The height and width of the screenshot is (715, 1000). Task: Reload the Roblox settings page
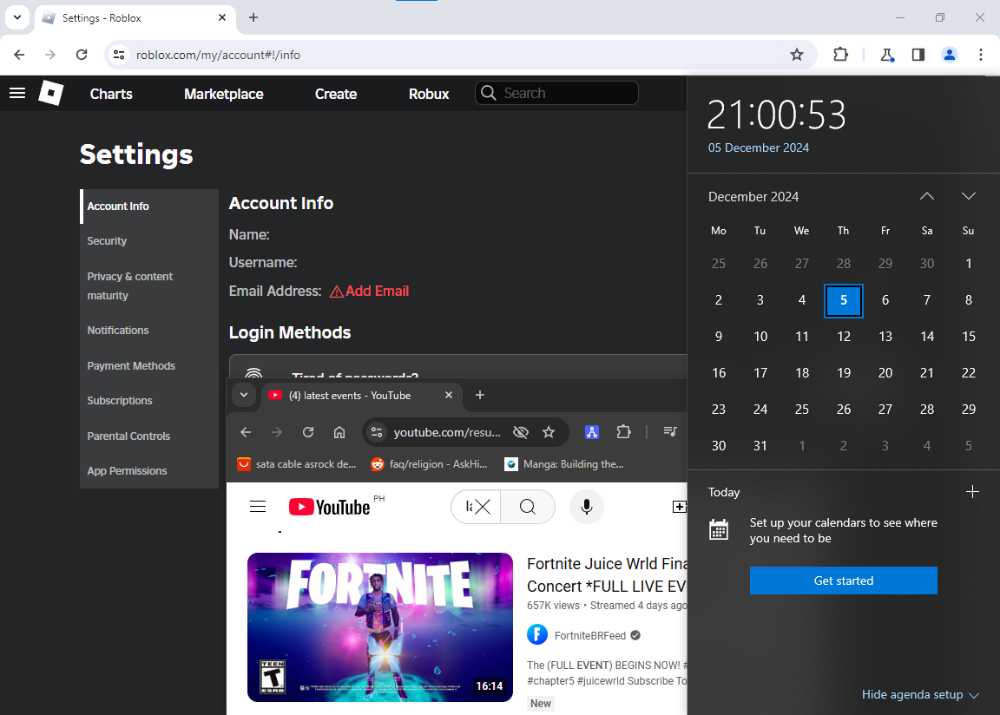click(82, 55)
